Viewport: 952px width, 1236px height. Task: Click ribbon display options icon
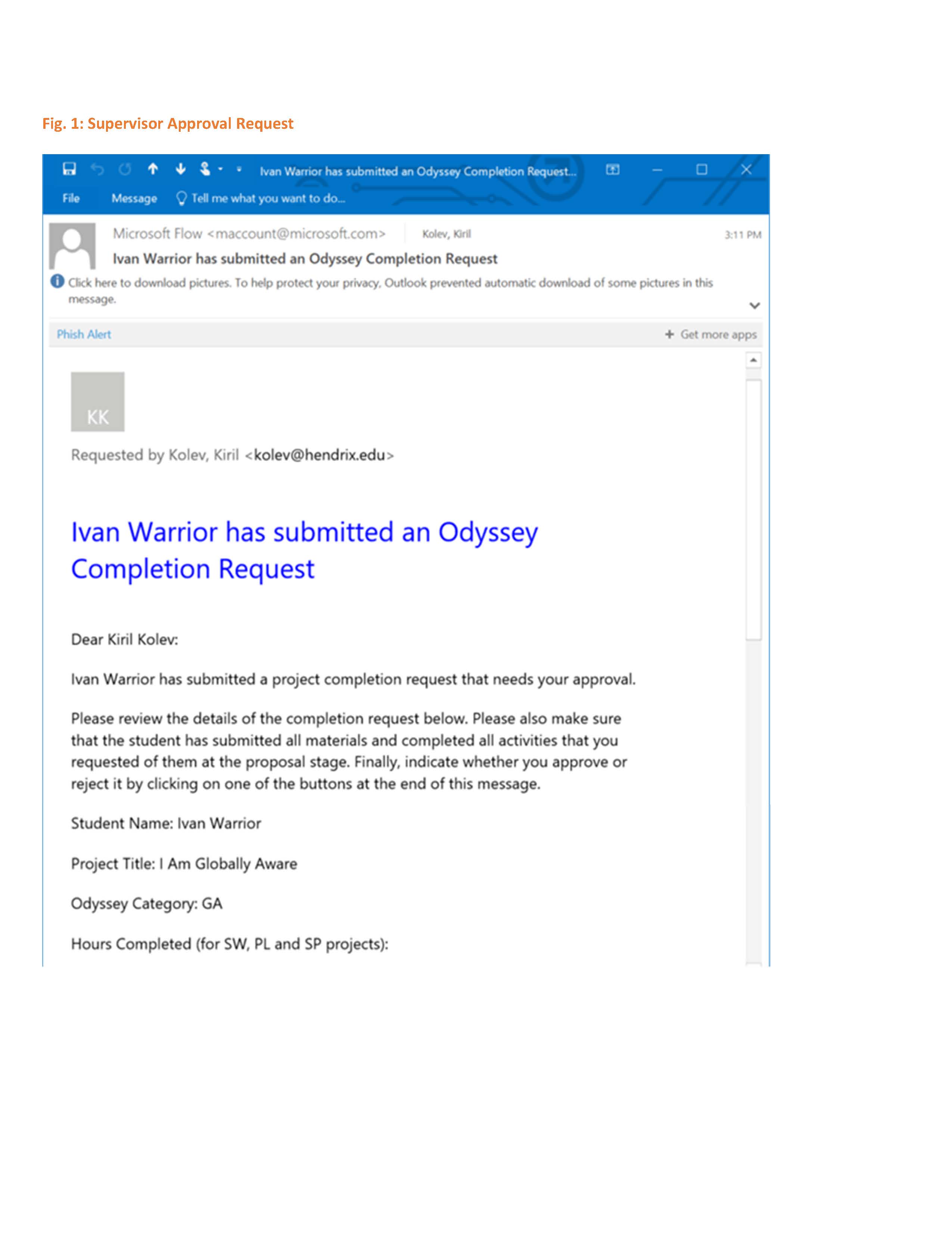(612, 169)
